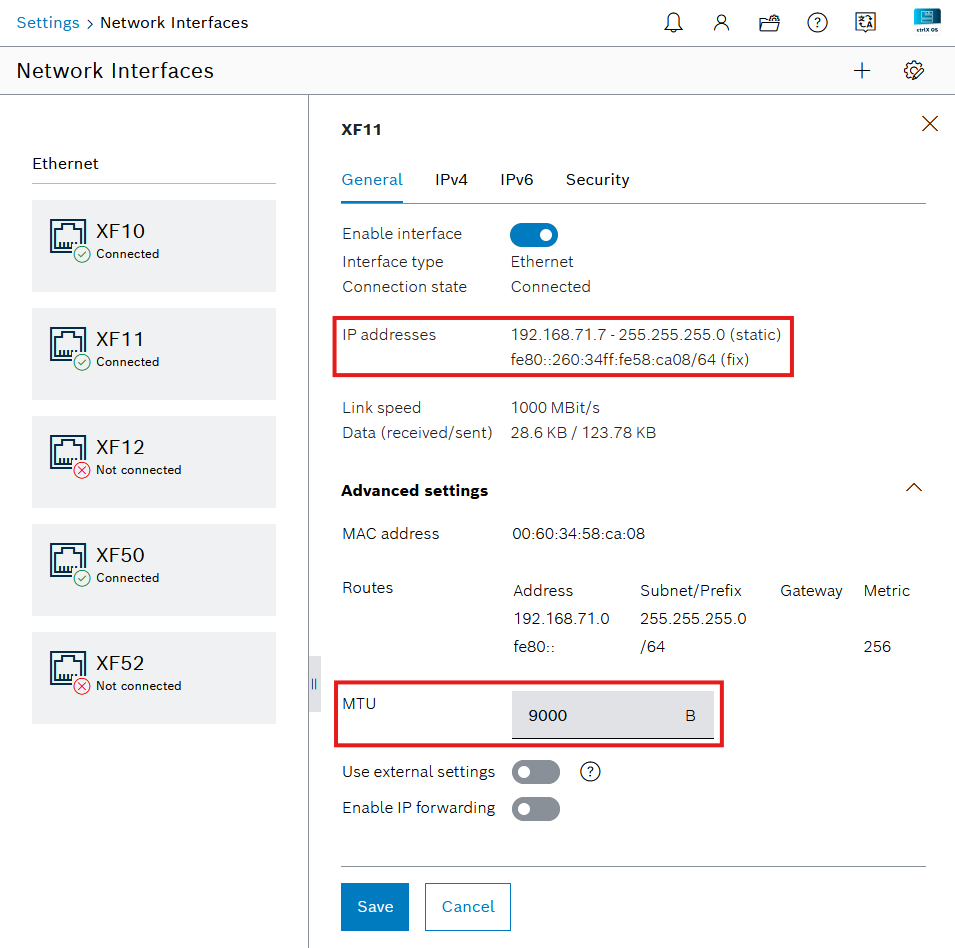Click the XF10 ethernet port icon
This screenshot has height=948, width=955.
pos(67,236)
